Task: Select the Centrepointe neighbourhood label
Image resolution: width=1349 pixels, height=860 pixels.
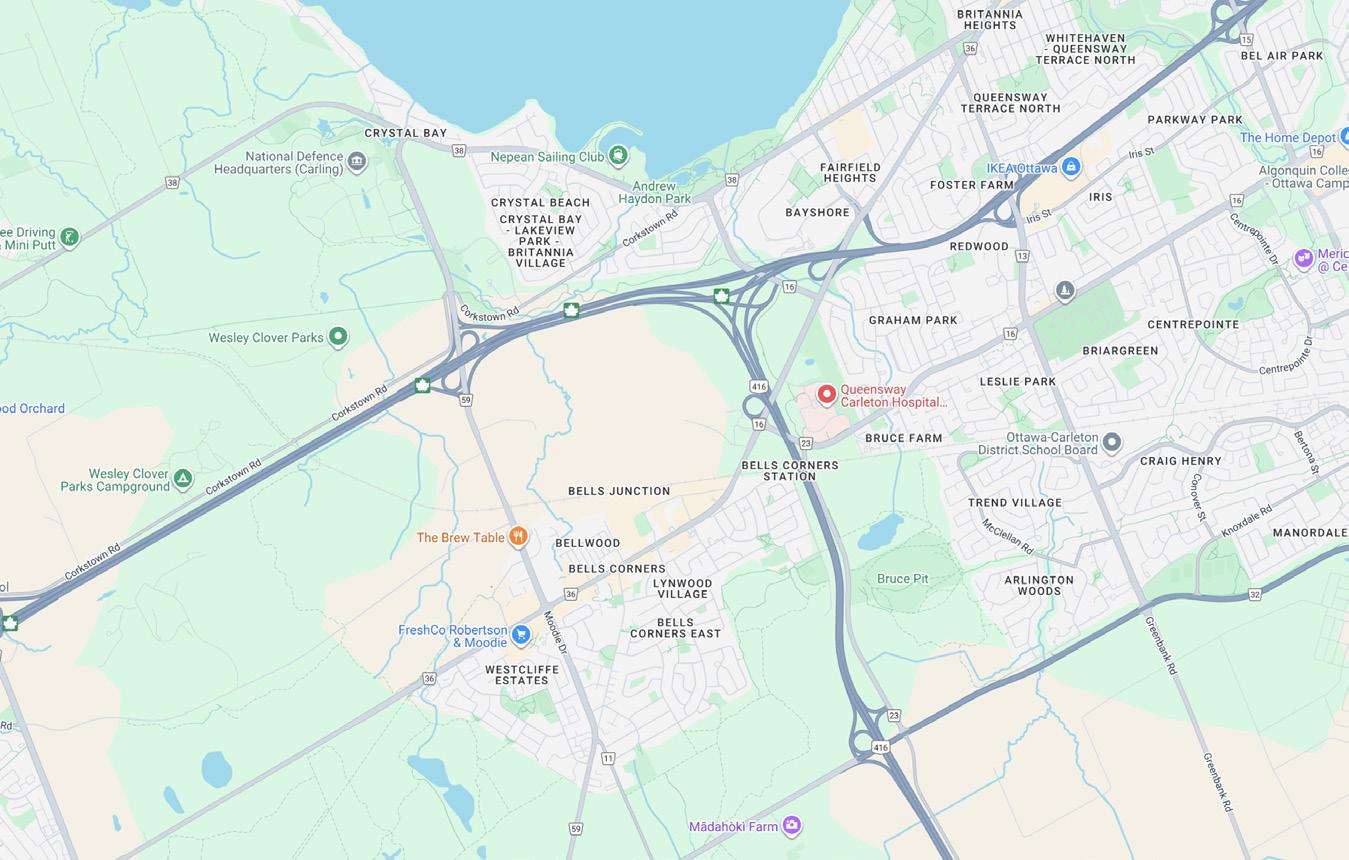Action: (x=1193, y=324)
